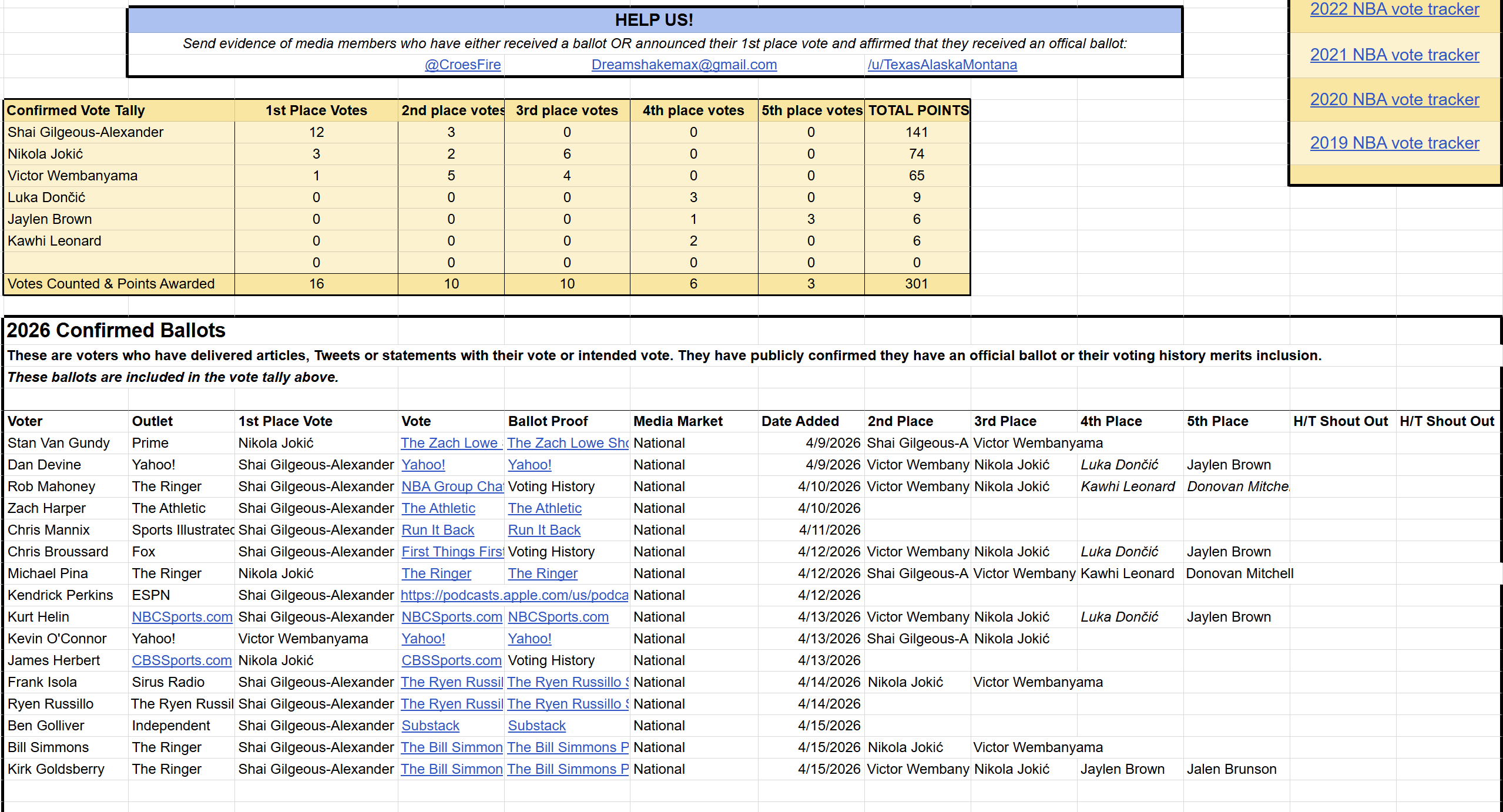Select Shai Gilgeous-Alexander's total points cell
1503x812 pixels.
coord(916,132)
